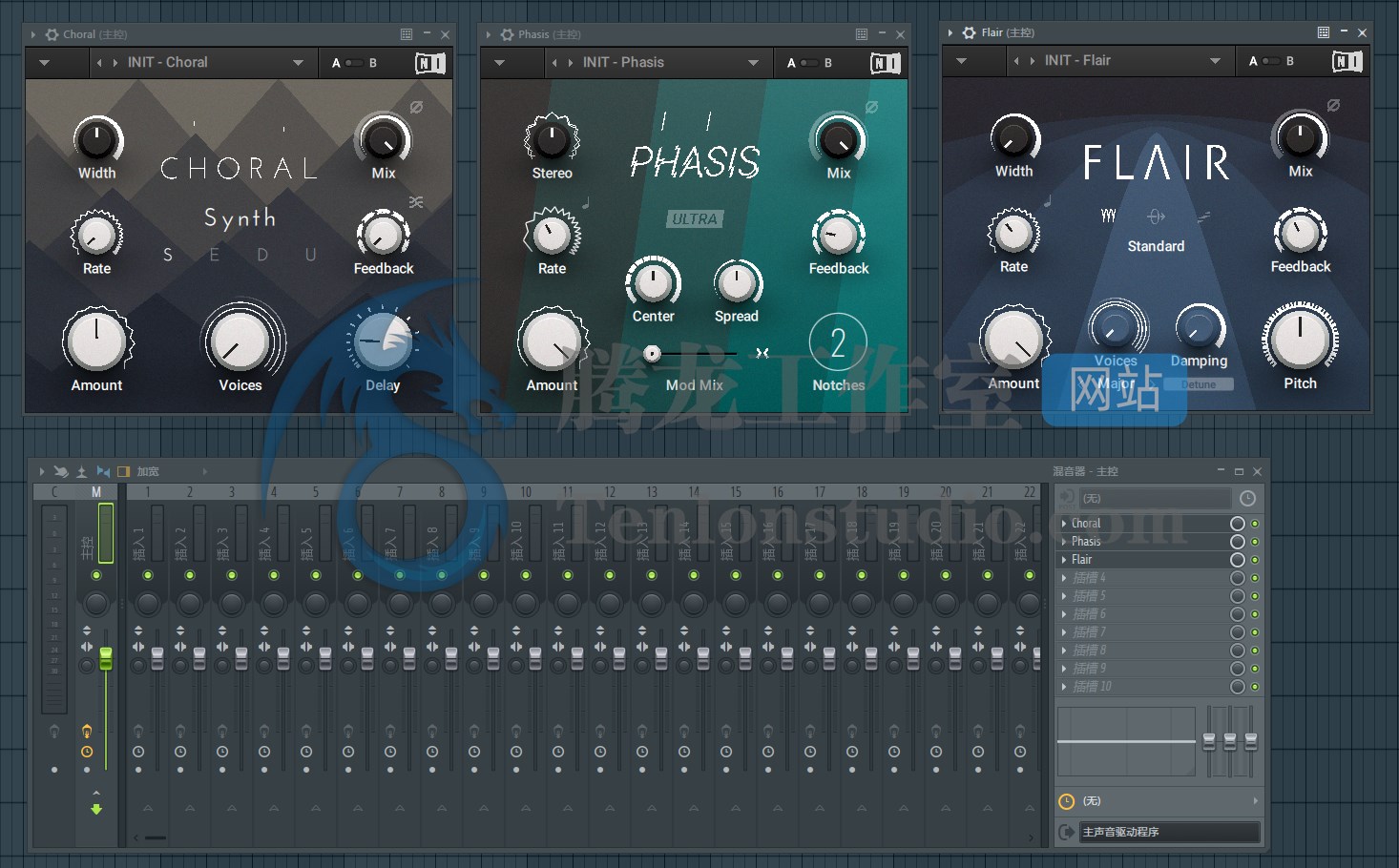Switch Phasis A/B compare toggle
The width and height of the screenshot is (1399, 868).
[x=809, y=63]
